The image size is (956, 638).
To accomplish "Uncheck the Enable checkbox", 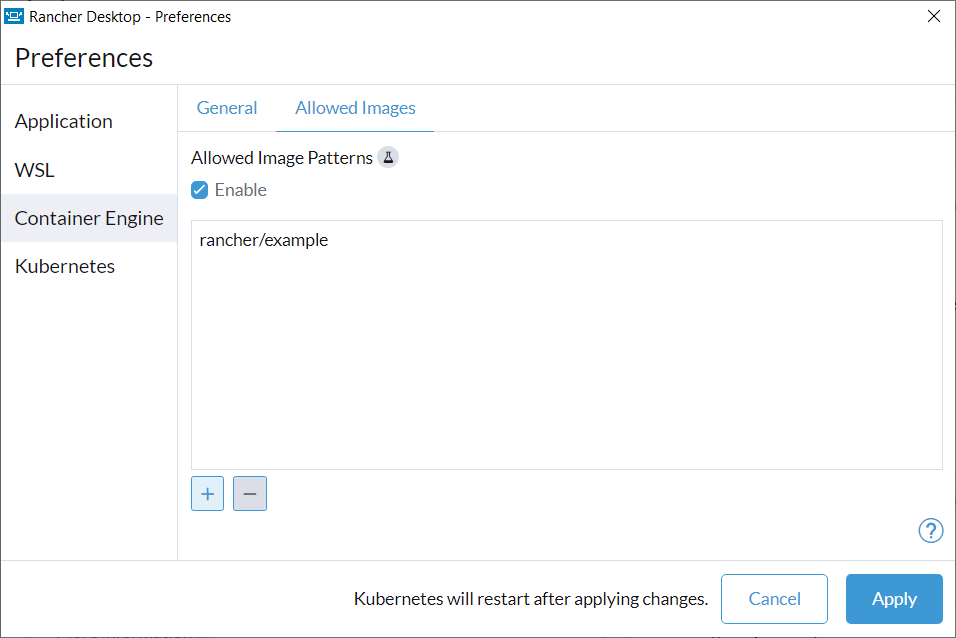I will tap(199, 190).
